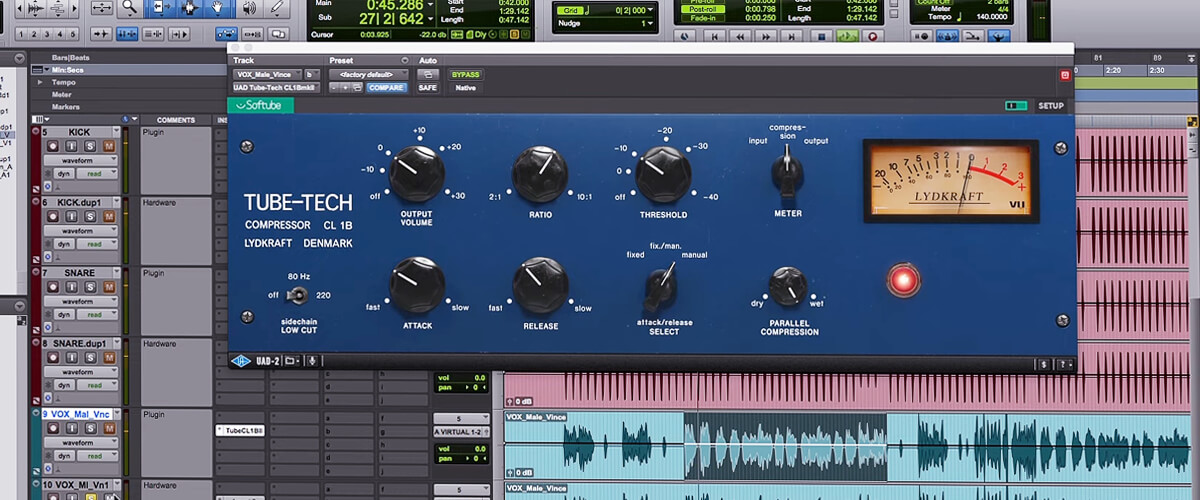Viewport: 1200px width, 500px height.
Task: Click the Rewind transport button
Action: click(x=741, y=36)
